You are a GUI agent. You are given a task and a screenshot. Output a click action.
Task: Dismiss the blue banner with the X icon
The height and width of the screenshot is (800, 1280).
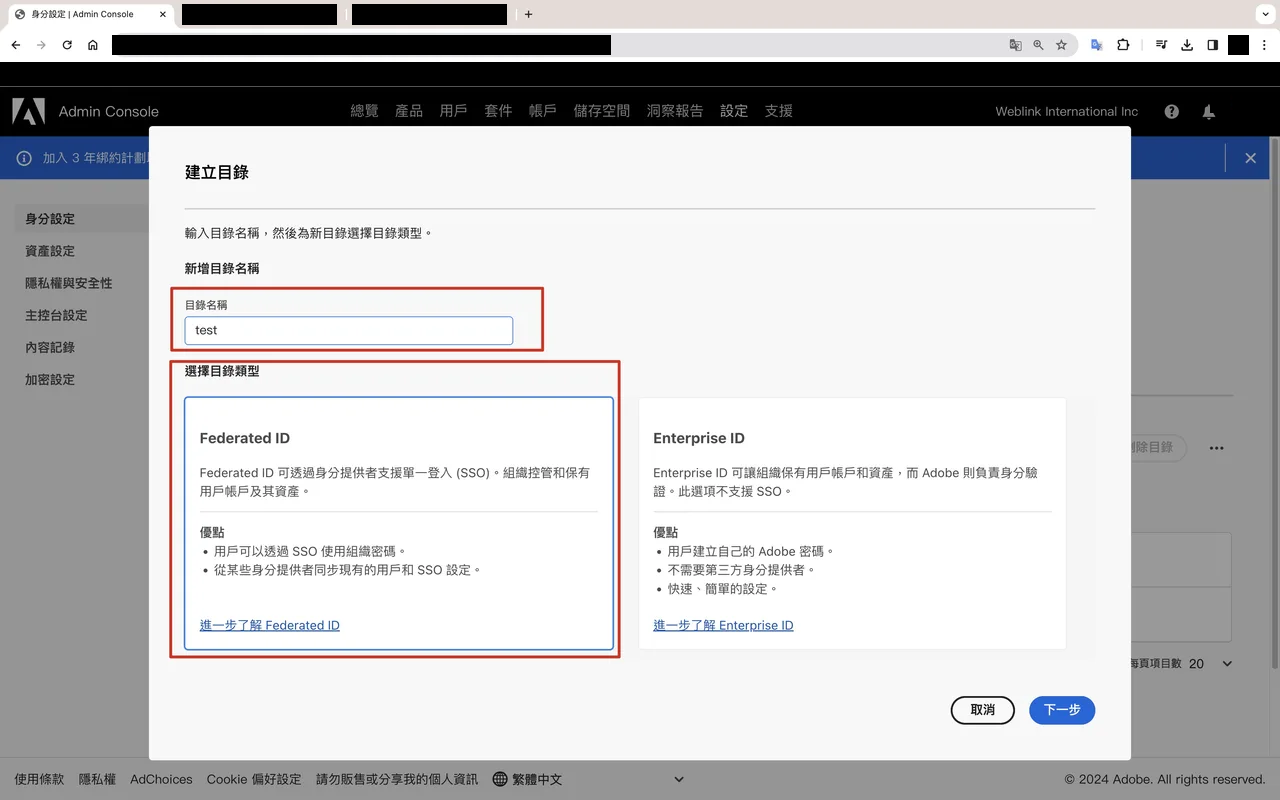[x=1250, y=158]
